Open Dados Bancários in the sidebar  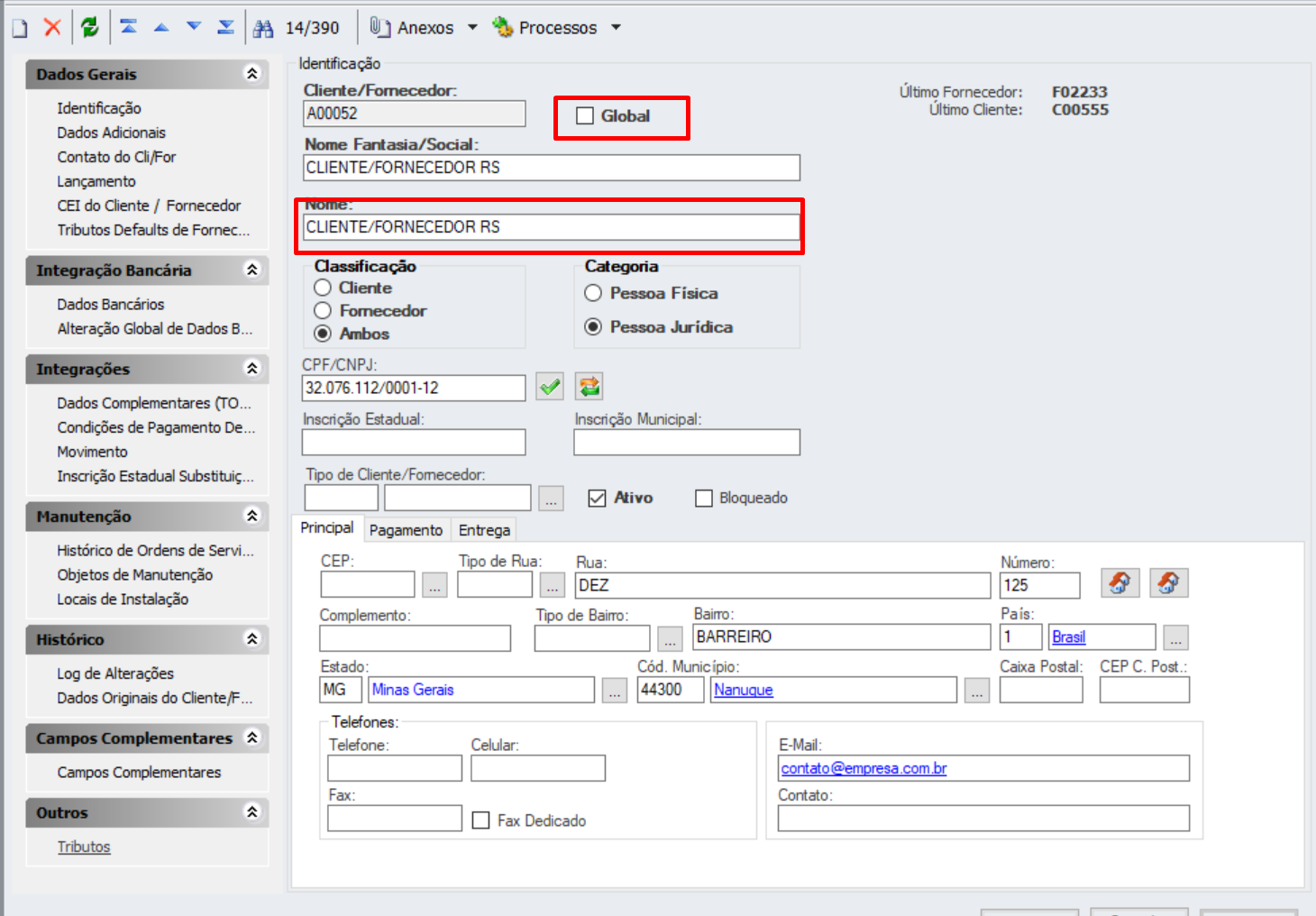[111, 305]
